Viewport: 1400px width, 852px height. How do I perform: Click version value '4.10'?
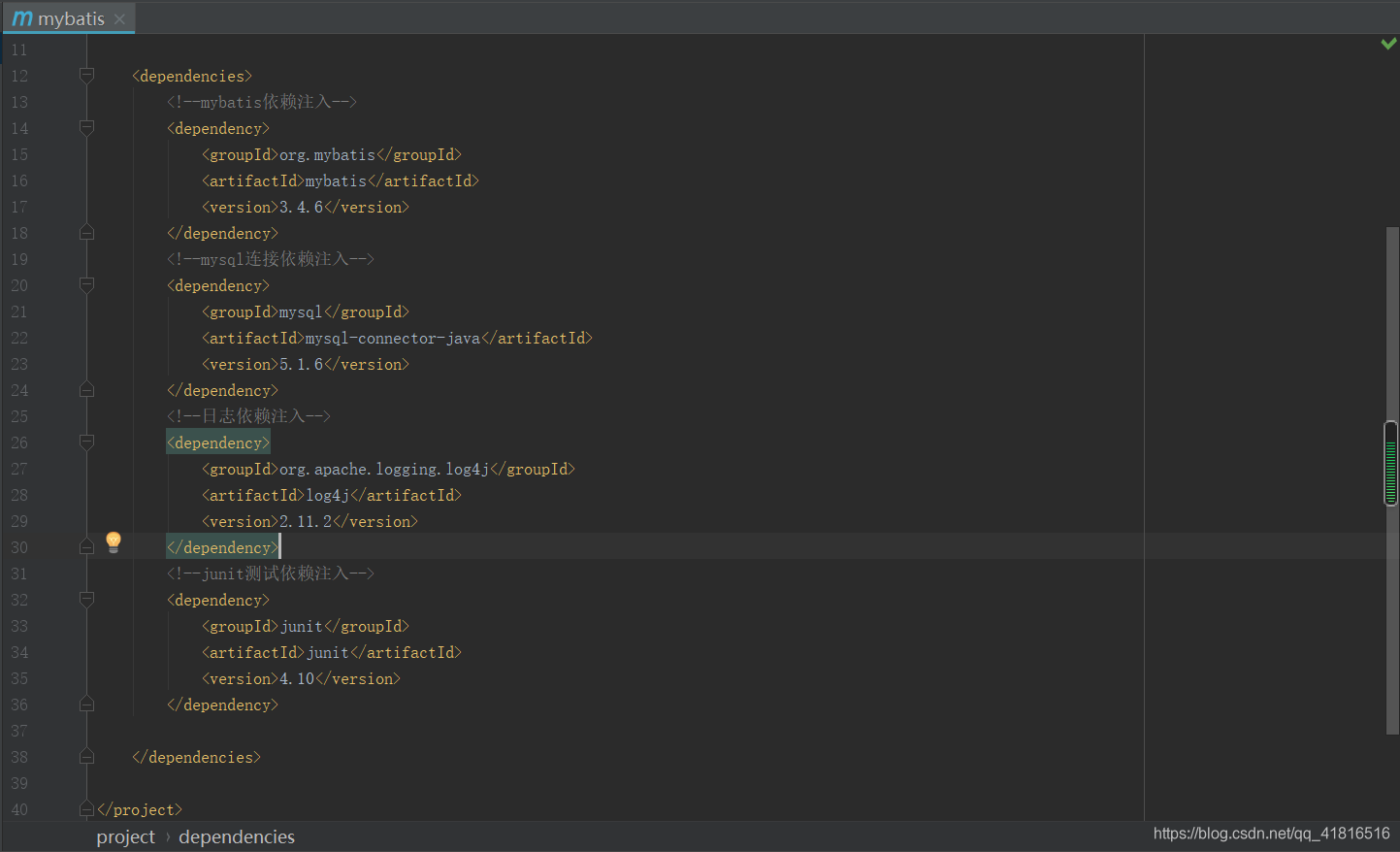[x=297, y=678]
